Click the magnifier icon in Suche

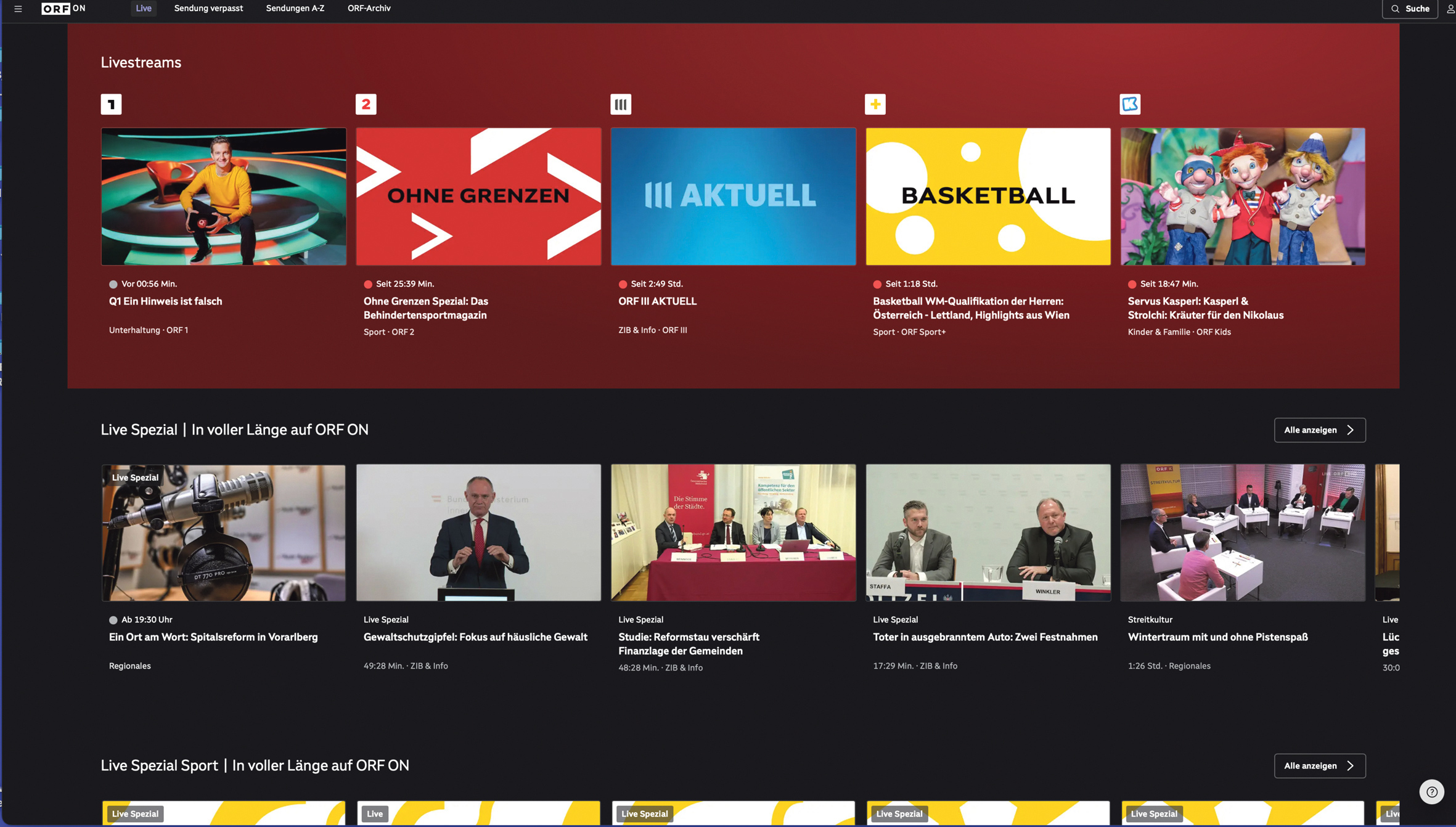coord(1395,9)
